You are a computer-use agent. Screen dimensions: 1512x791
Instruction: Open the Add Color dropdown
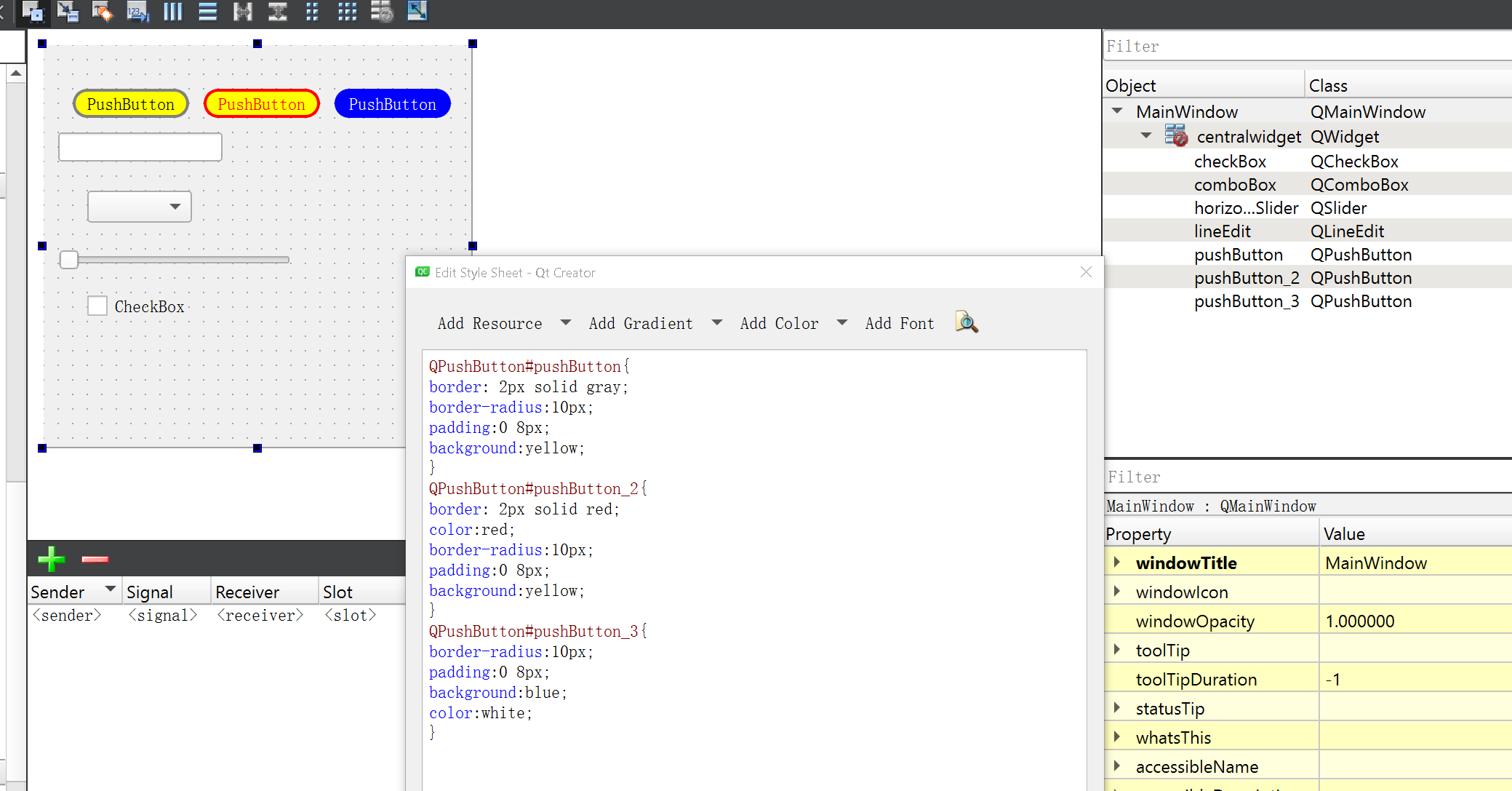coord(841,323)
